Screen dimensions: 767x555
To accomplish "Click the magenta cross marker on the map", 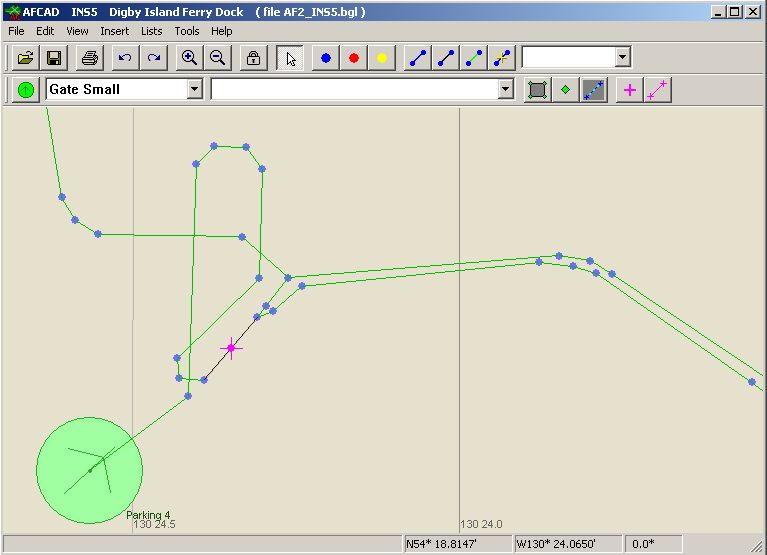I will tap(231, 348).
